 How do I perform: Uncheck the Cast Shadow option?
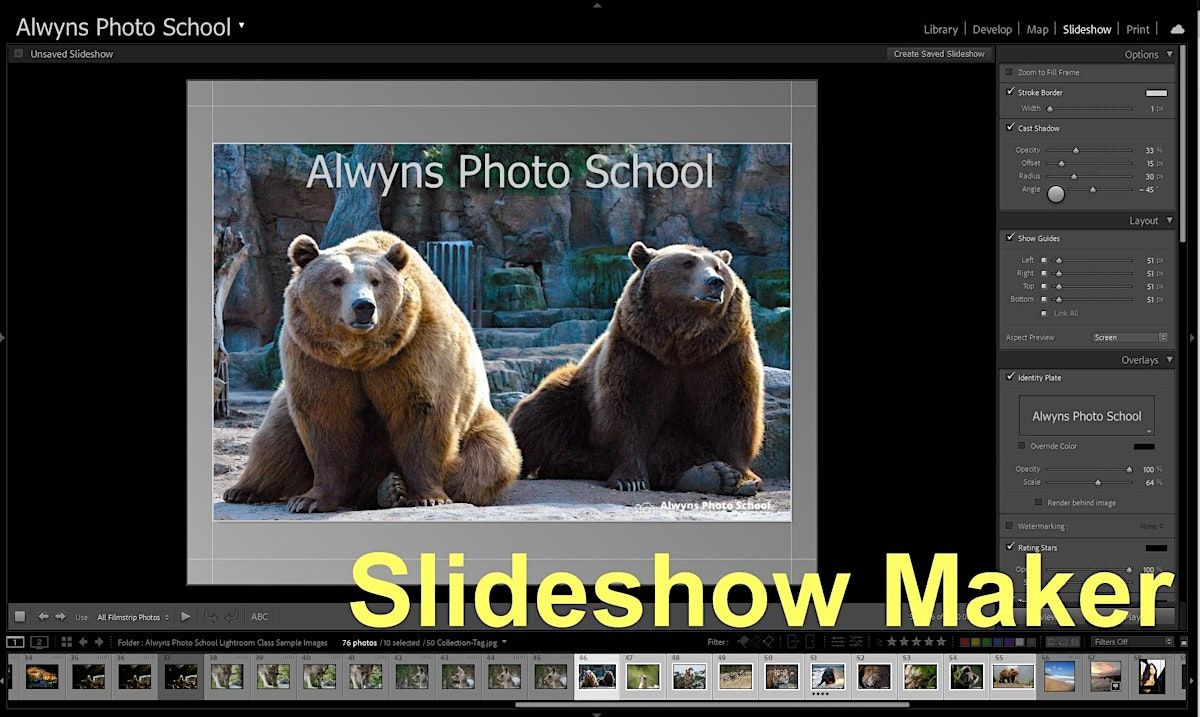click(1010, 128)
